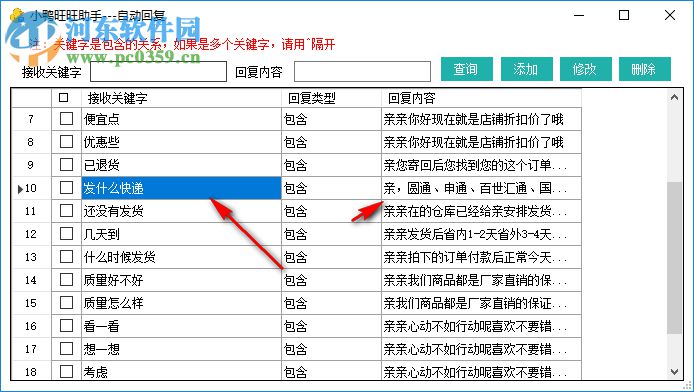694x392 pixels.
Task: Sort by 回复类型 column header
Action: click(x=332, y=98)
